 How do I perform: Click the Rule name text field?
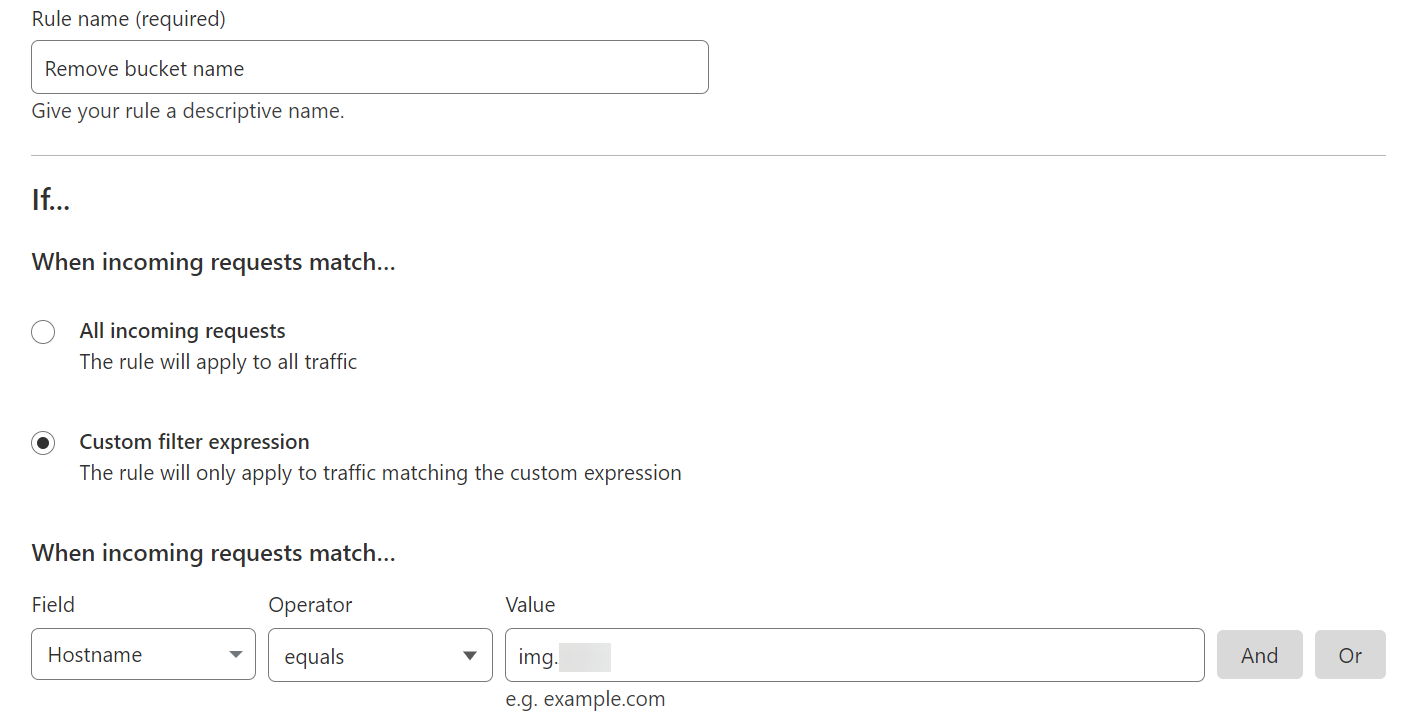coord(369,68)
